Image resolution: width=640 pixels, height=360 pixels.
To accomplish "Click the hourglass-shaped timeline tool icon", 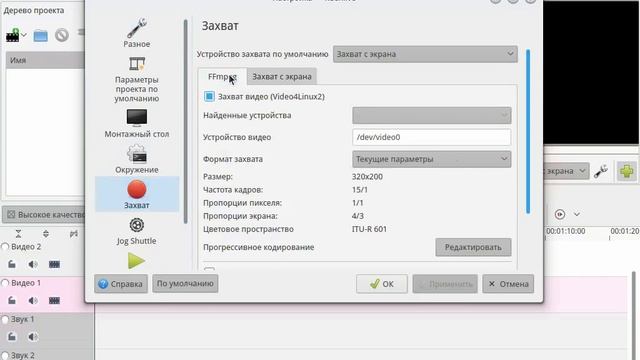I will point(18,234).
